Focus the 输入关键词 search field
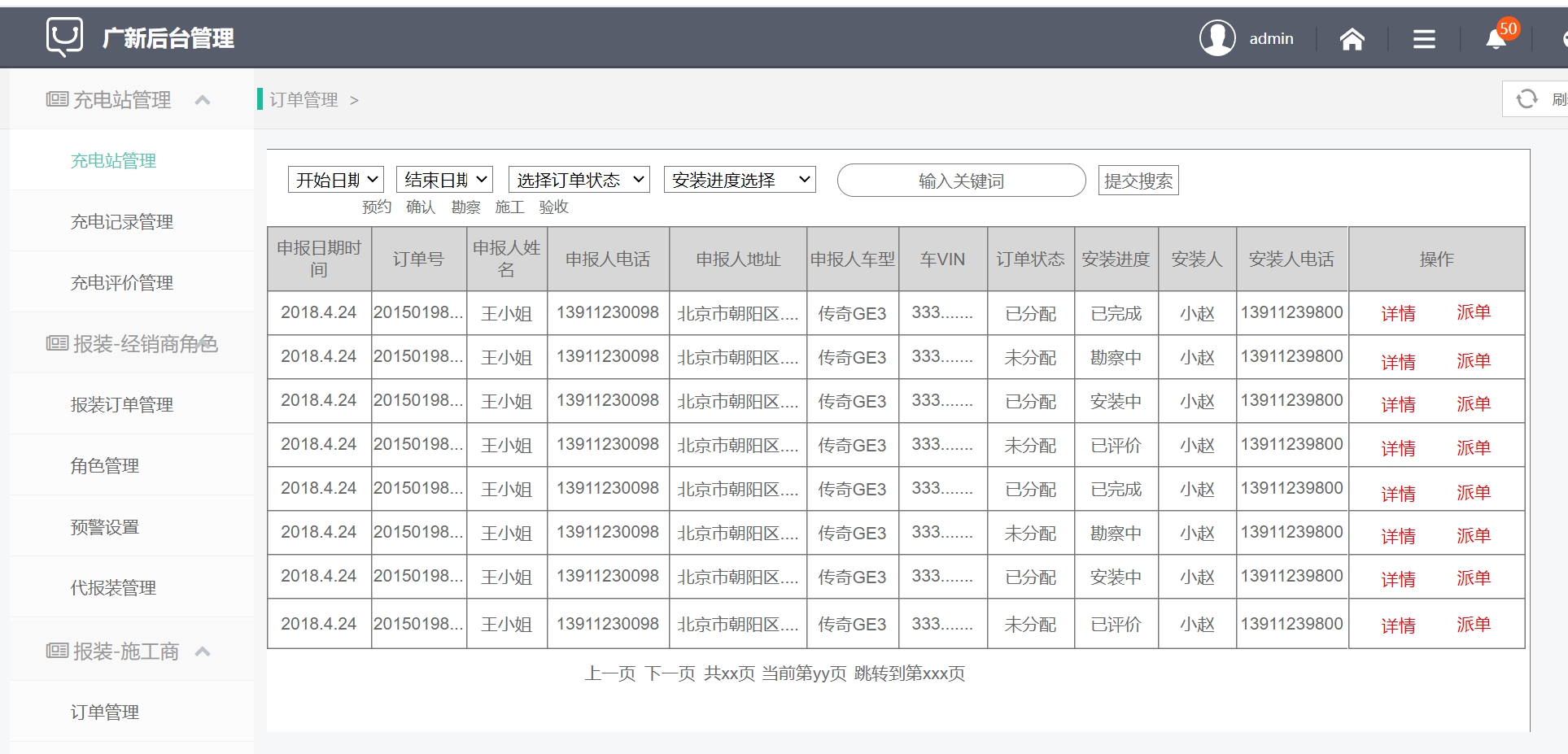 [x=961, y=181]
